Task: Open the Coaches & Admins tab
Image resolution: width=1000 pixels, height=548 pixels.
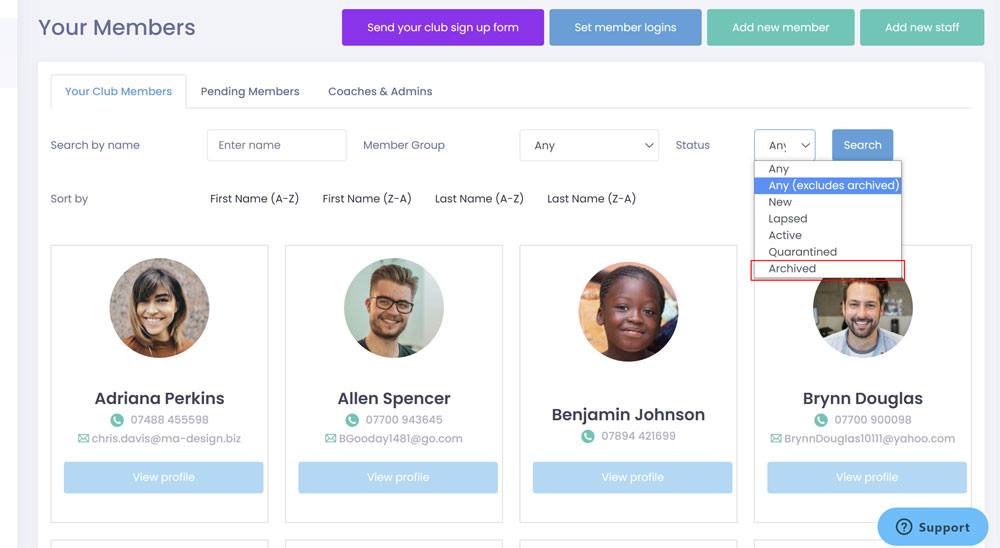Action: coord(380,91)
